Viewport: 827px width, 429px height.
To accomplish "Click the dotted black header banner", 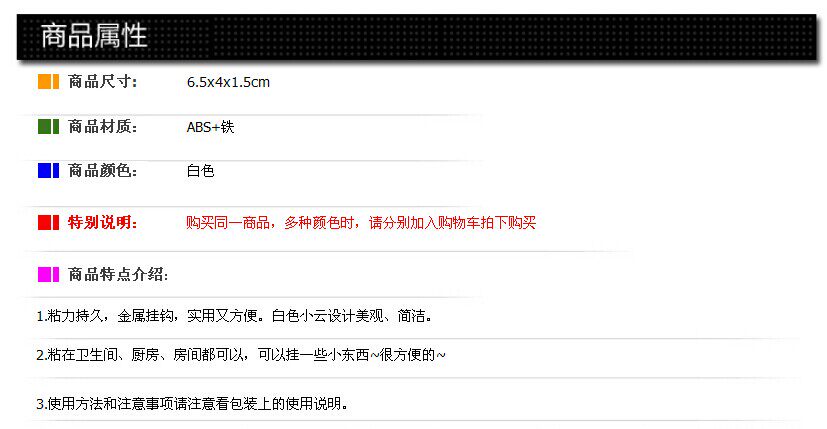I will [417, 36].
